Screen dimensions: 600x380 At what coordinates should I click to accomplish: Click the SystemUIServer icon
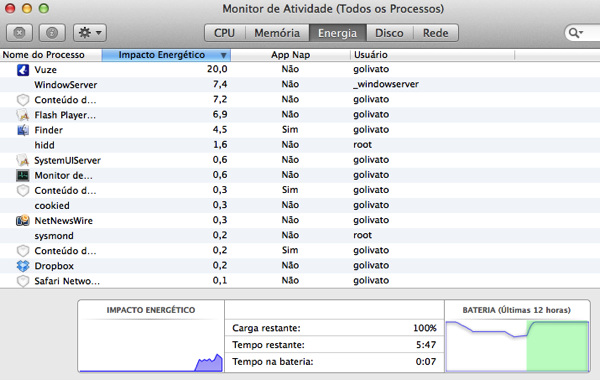point(23,160)
